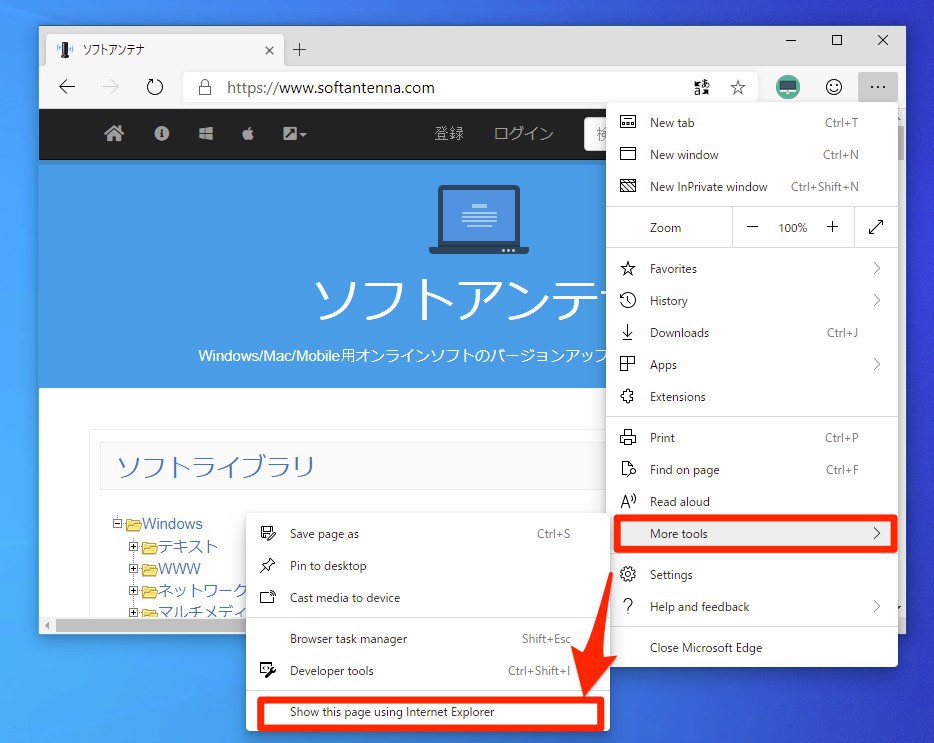Expand the テキスト tree folder
The height and width of the screenshot is (743, 934).
pos(133,546)
